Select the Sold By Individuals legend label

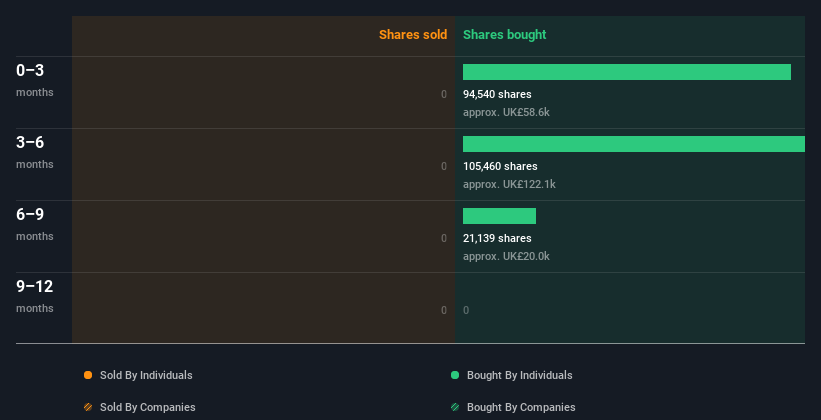(x=146, y=375)
